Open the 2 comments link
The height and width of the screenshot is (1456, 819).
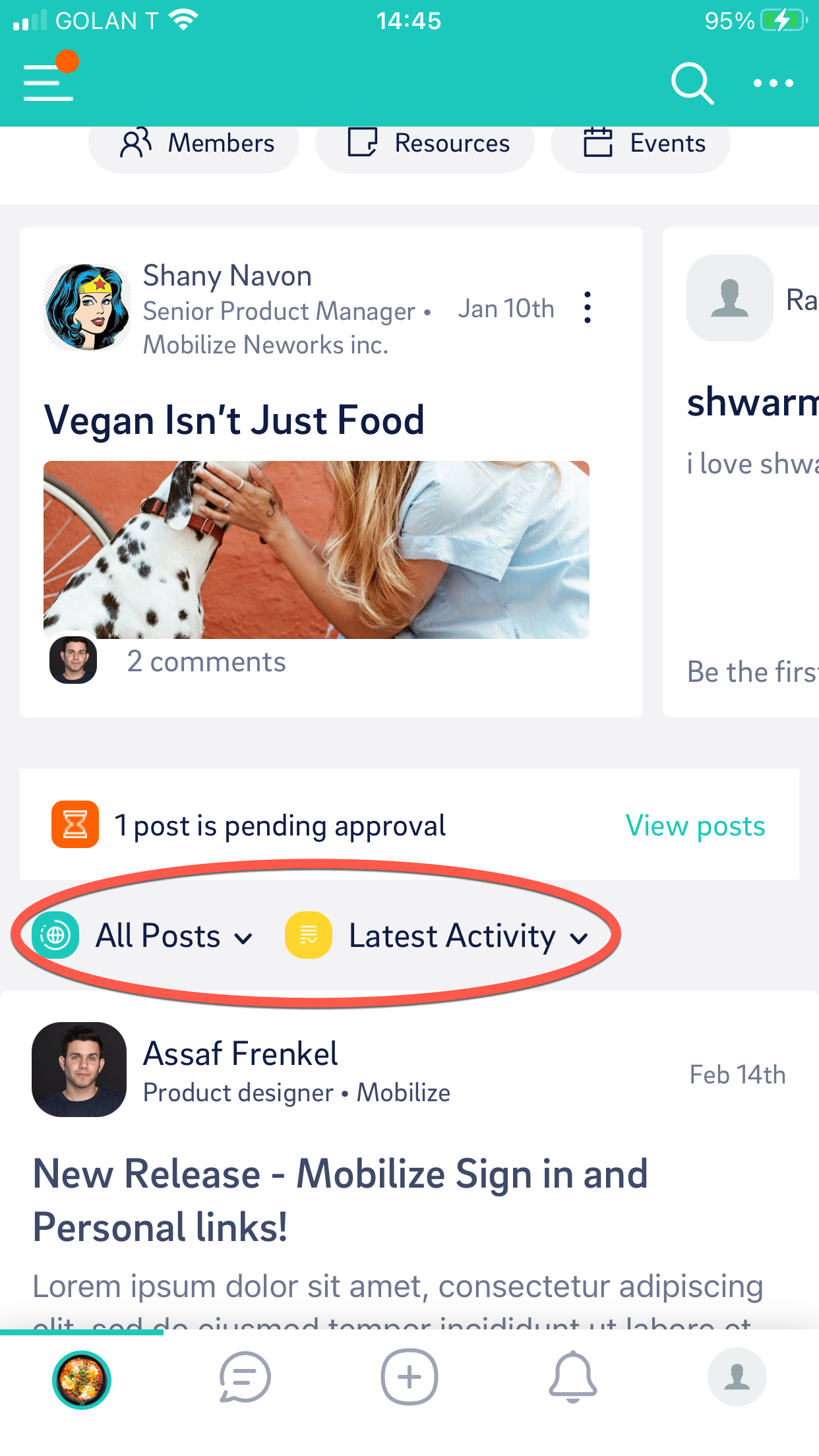click(206, 661)
